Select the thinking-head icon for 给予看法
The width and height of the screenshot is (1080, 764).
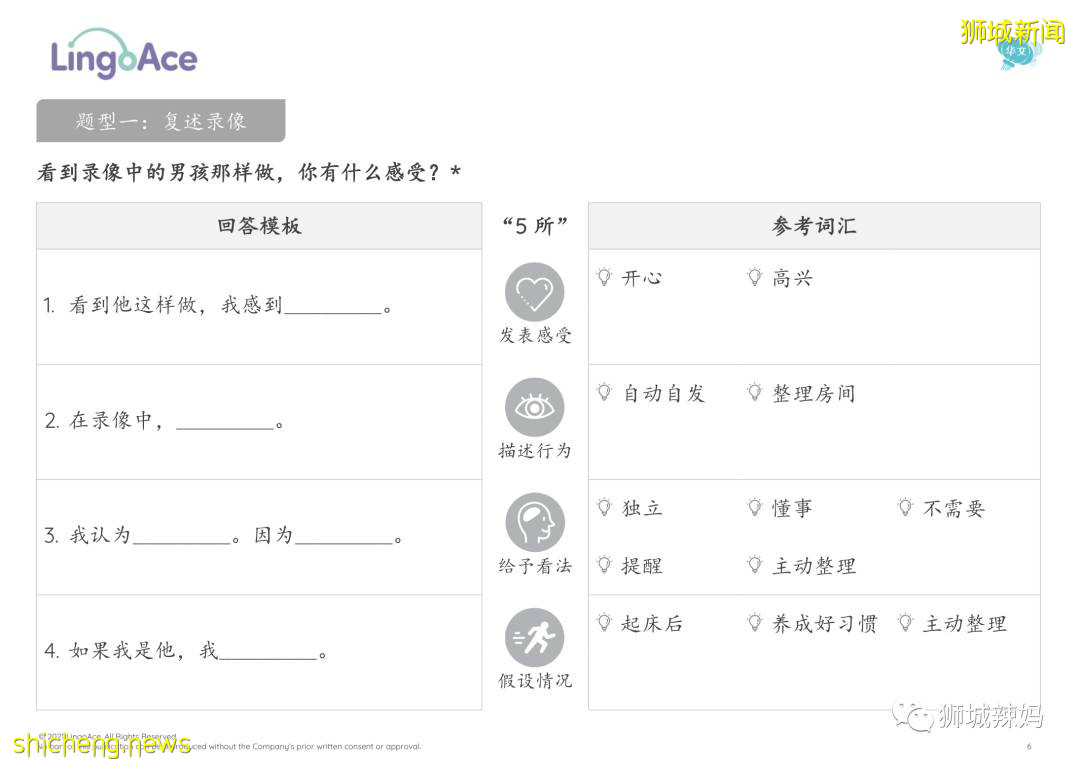[534, 522]
